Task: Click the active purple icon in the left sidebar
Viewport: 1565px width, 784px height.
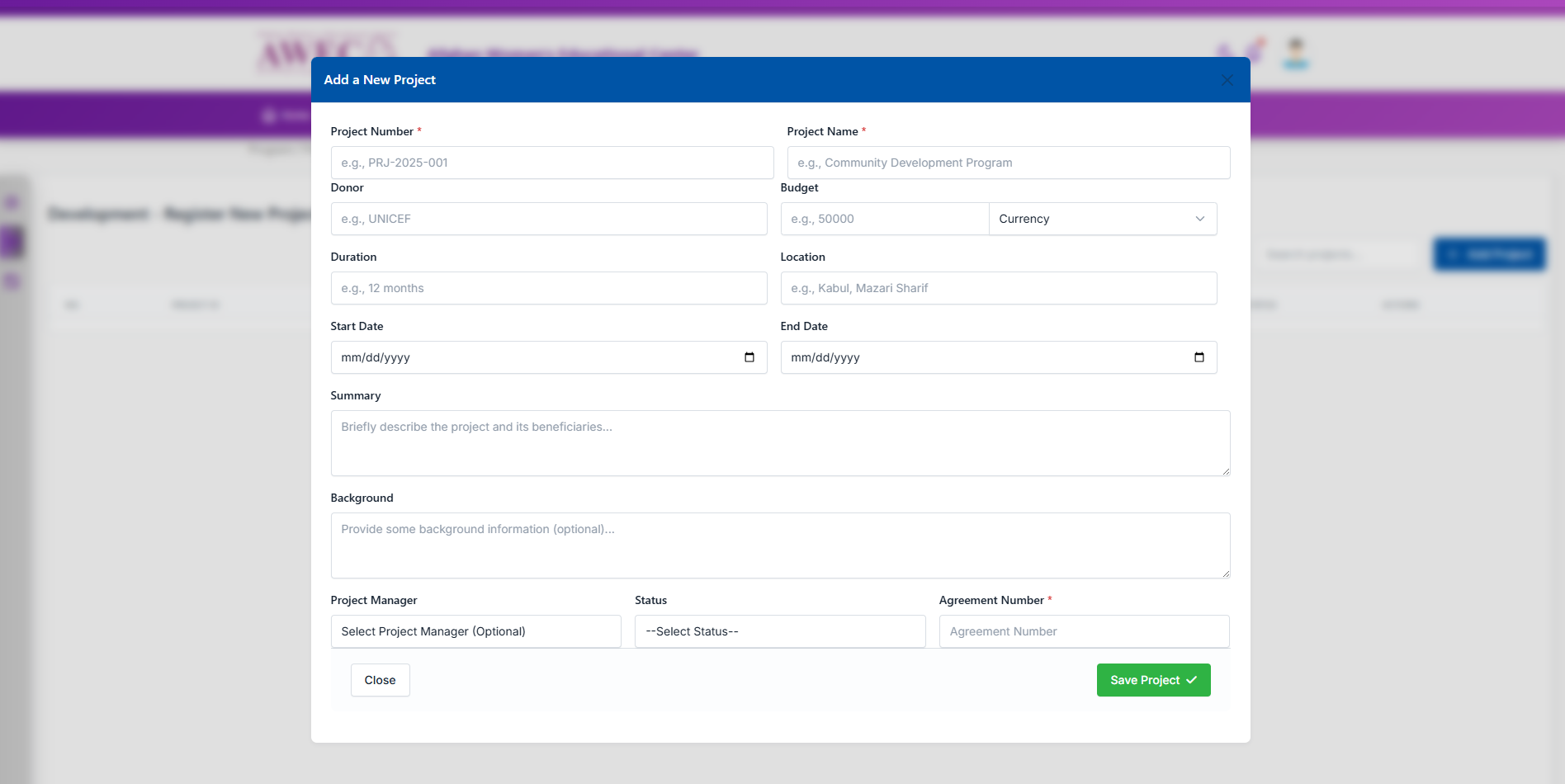Action: pos(12,242)
